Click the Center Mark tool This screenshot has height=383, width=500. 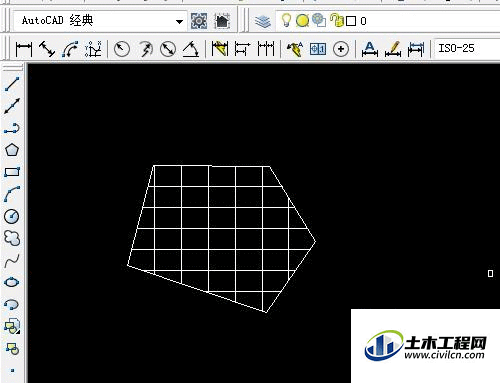[x=341, y=49]
